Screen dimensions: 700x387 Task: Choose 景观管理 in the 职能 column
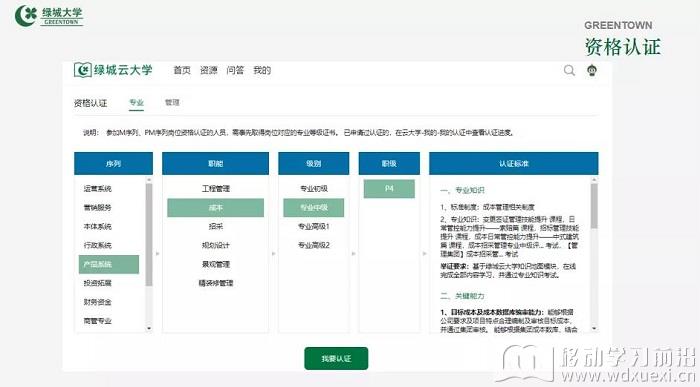pos(216,264)
